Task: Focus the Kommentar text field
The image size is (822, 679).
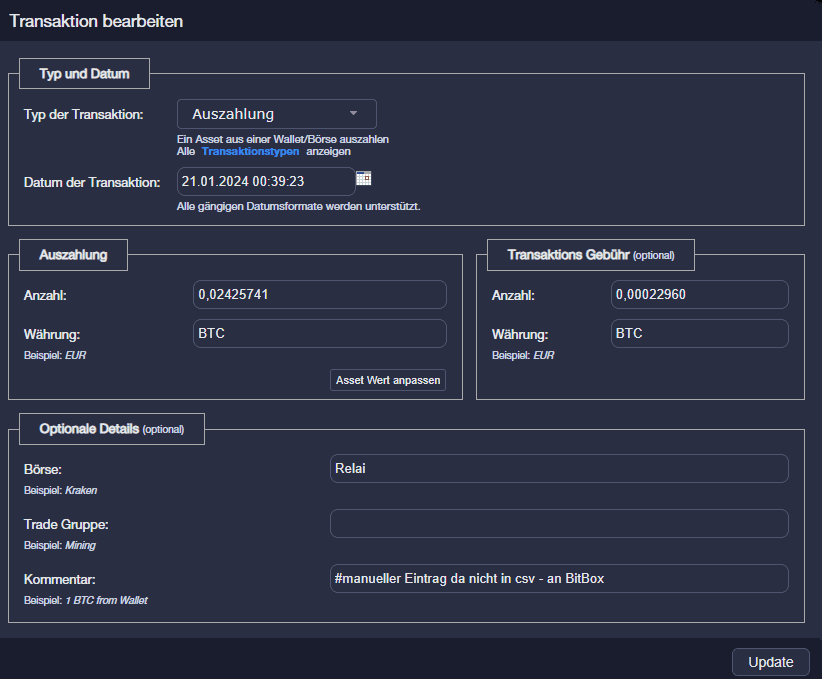Action: [558, 579]
